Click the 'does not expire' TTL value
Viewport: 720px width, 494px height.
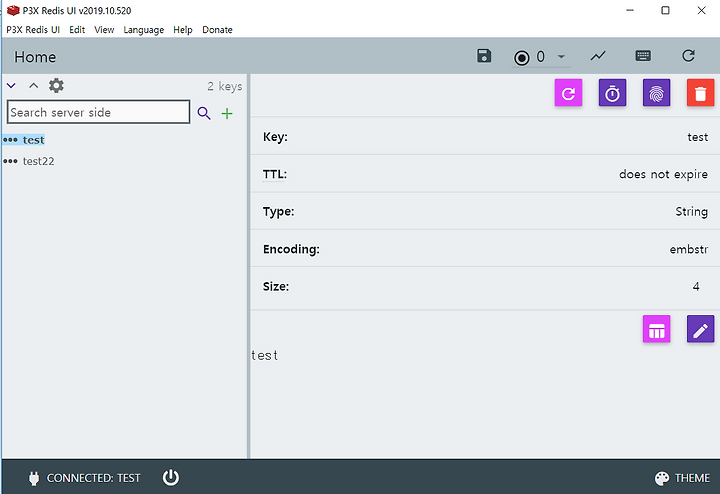coord(663,174)
